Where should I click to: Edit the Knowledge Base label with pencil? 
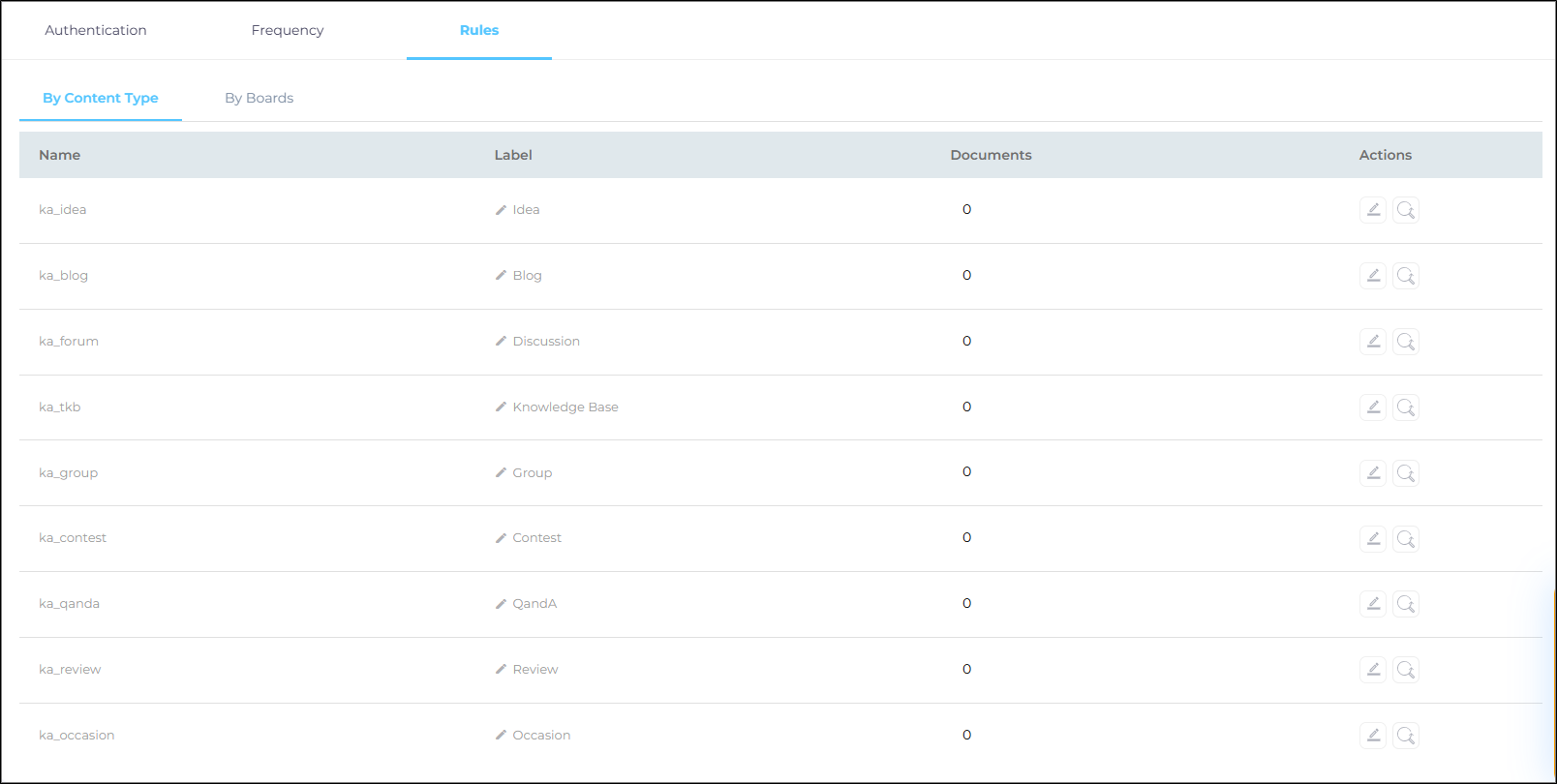click(x=501, y=407)
